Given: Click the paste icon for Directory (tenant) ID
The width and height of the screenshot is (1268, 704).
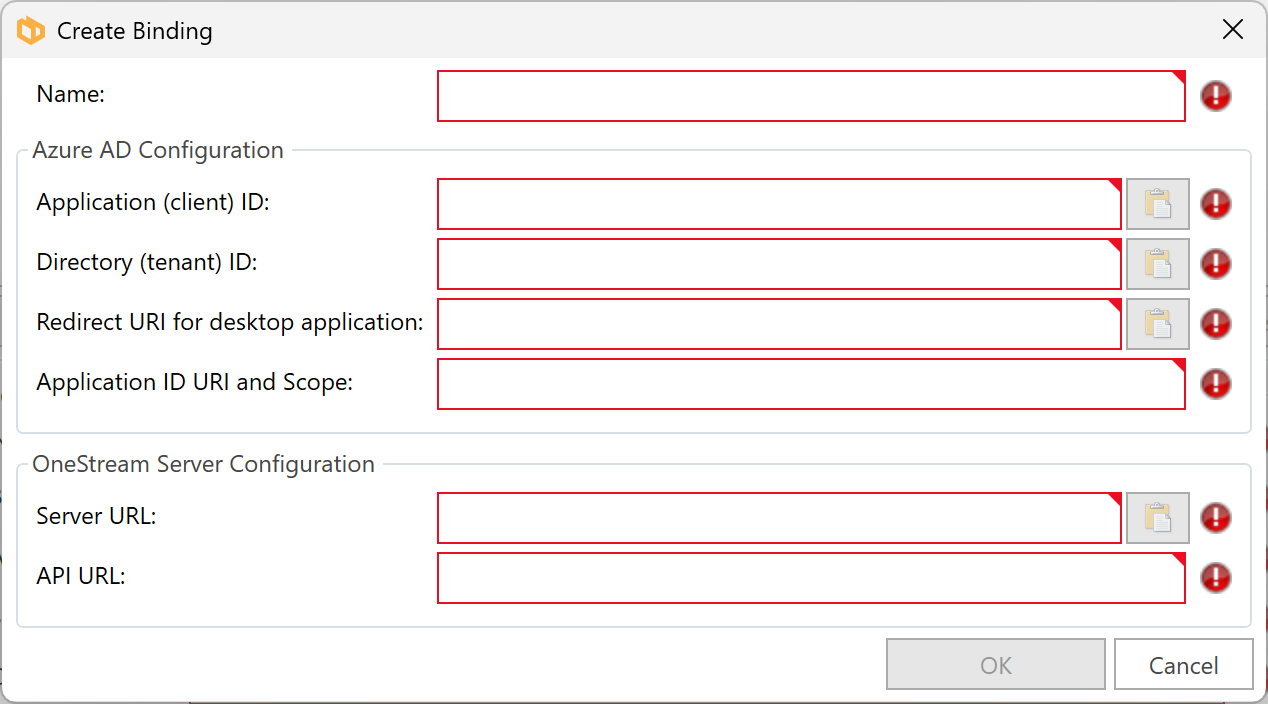Looking at the screenshot, I should (1158, 264).
